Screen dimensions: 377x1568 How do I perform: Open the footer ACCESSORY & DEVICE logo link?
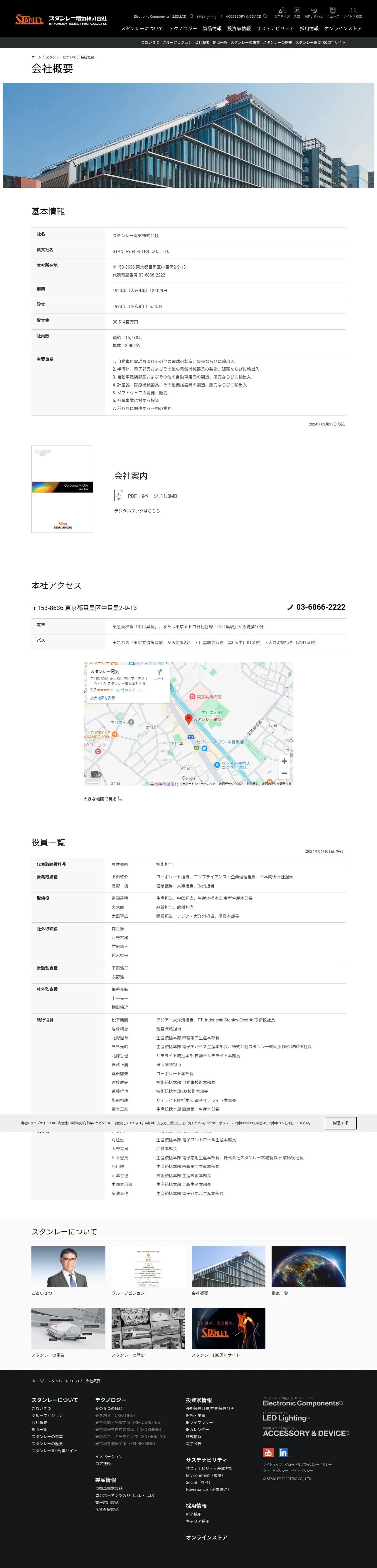[x=306, y=1433]
